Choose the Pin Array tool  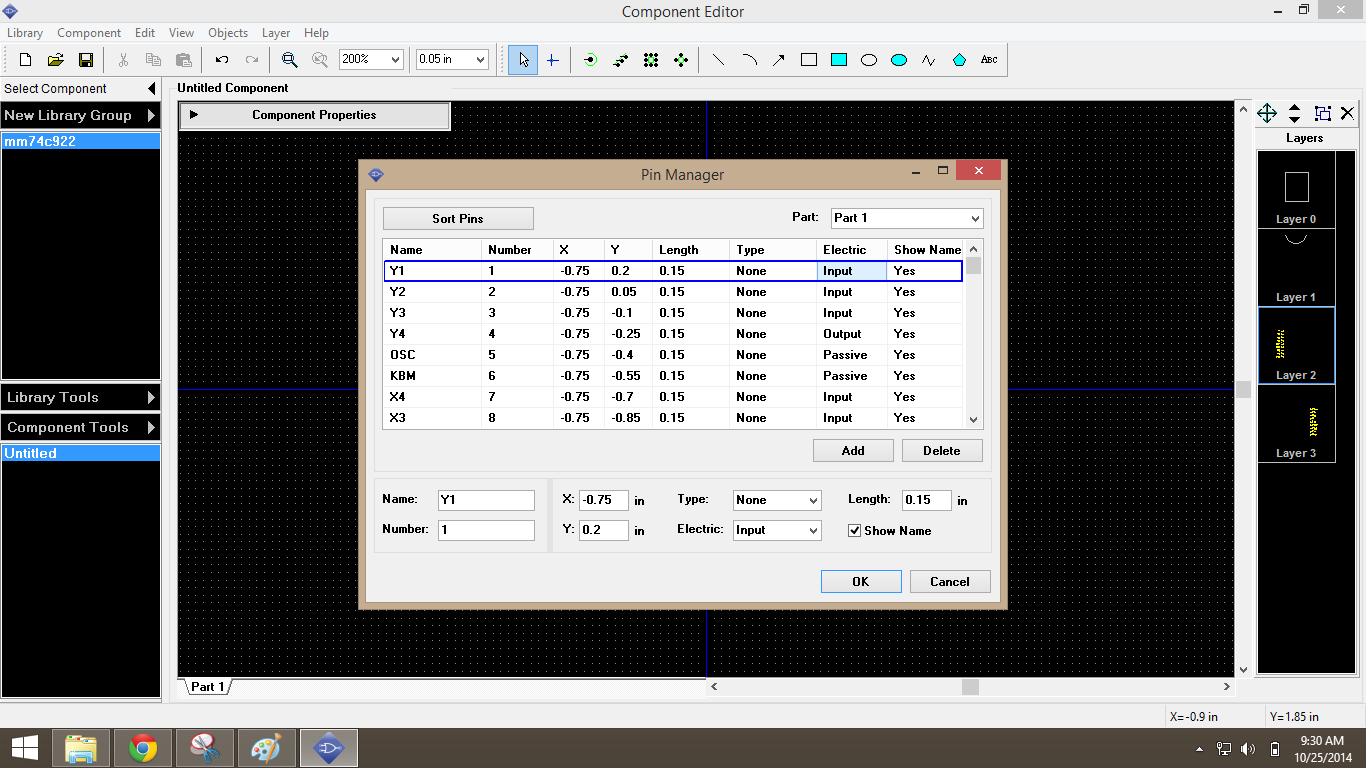[620, 60]
